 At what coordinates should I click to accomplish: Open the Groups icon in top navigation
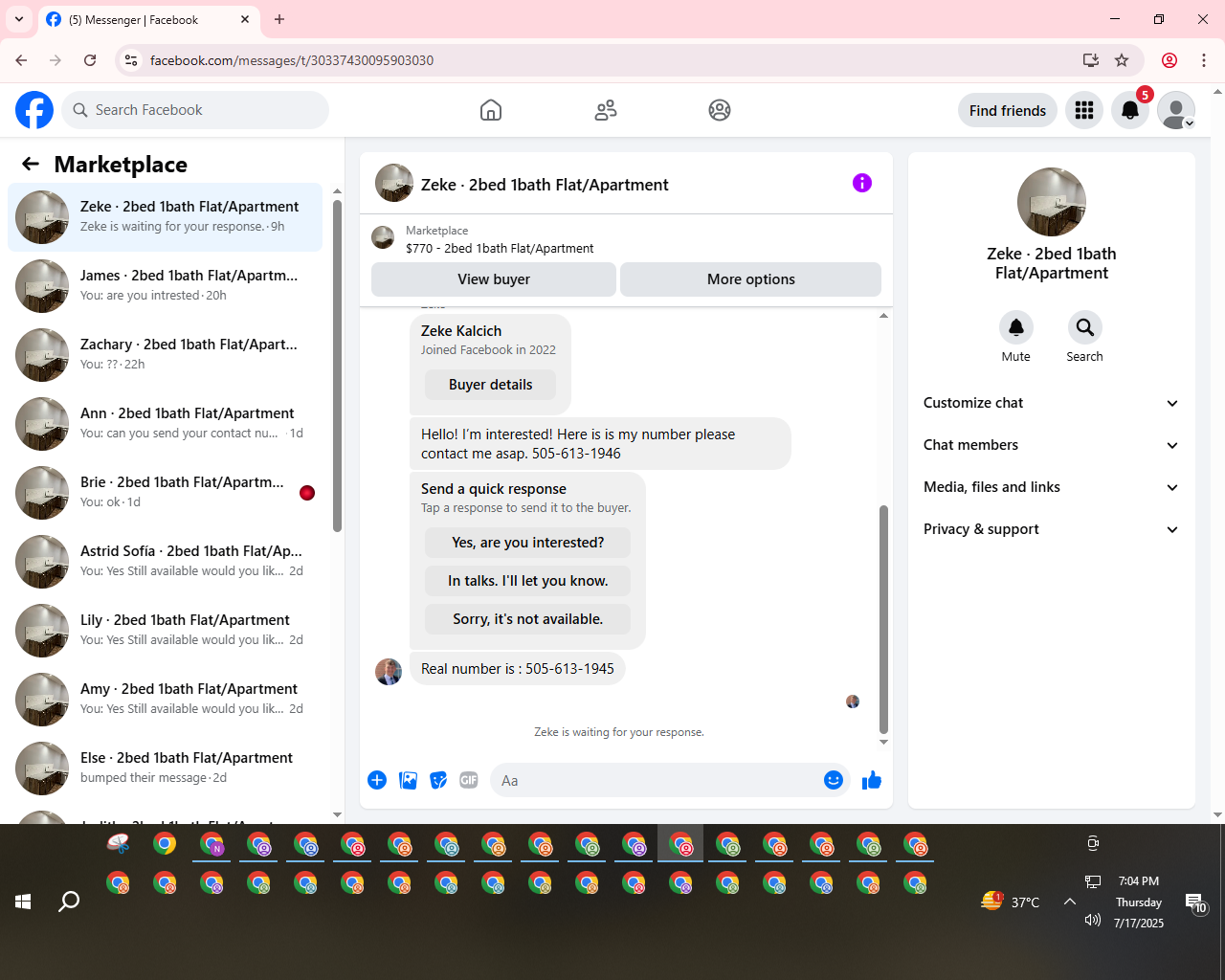[720, 110]
